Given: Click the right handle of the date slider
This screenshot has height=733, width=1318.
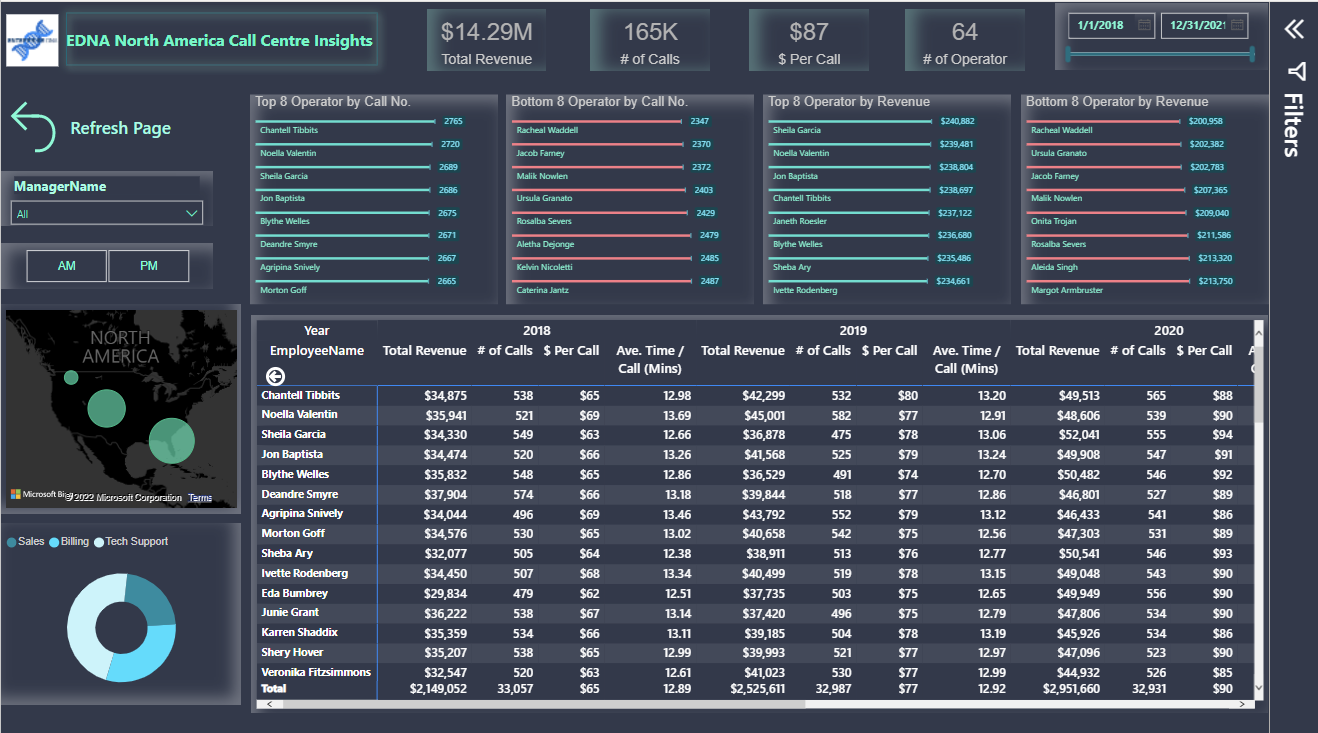Looking at the screenshot, I should (1251, 54).
